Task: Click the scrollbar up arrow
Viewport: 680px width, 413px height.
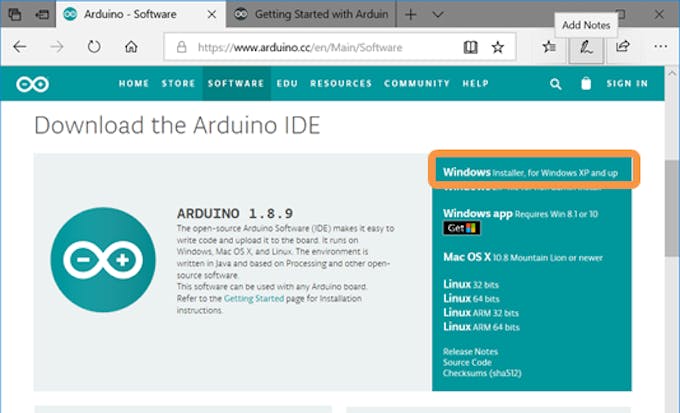Action: tap(672, 72)
